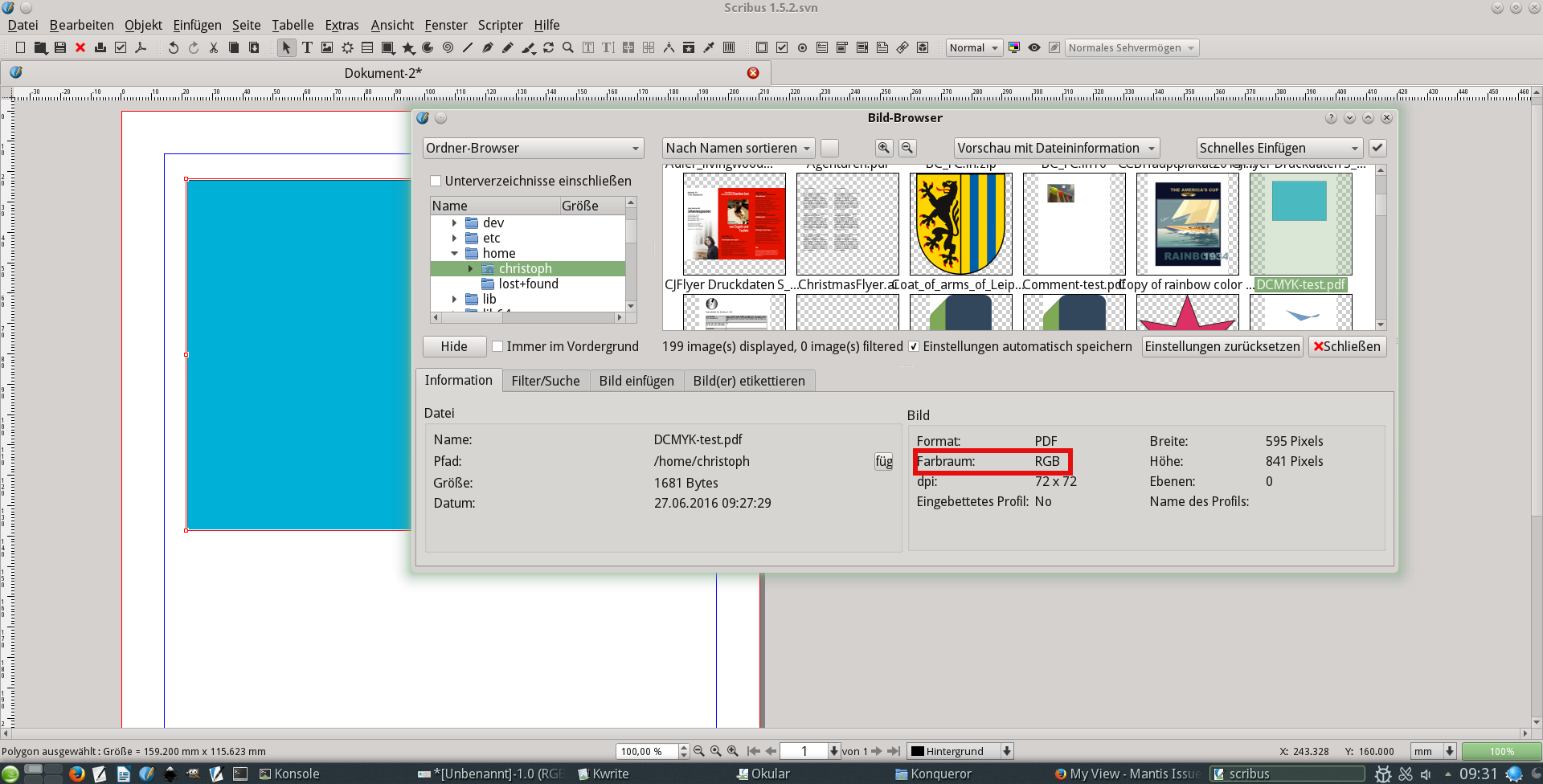Open the Schnelles Einfügen dropdown

pos(1279,148)
